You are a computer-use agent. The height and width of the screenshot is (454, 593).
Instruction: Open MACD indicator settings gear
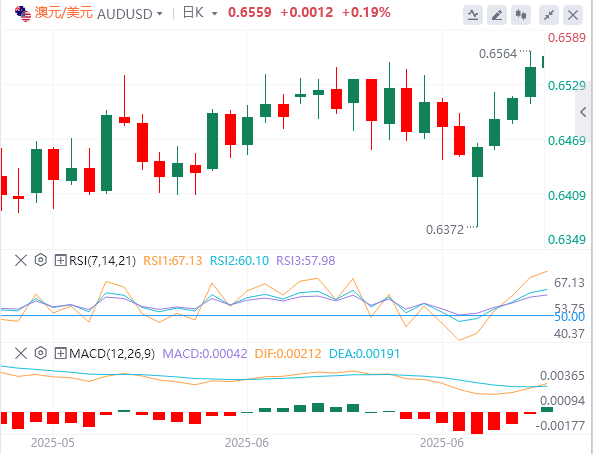click(40, 353)
